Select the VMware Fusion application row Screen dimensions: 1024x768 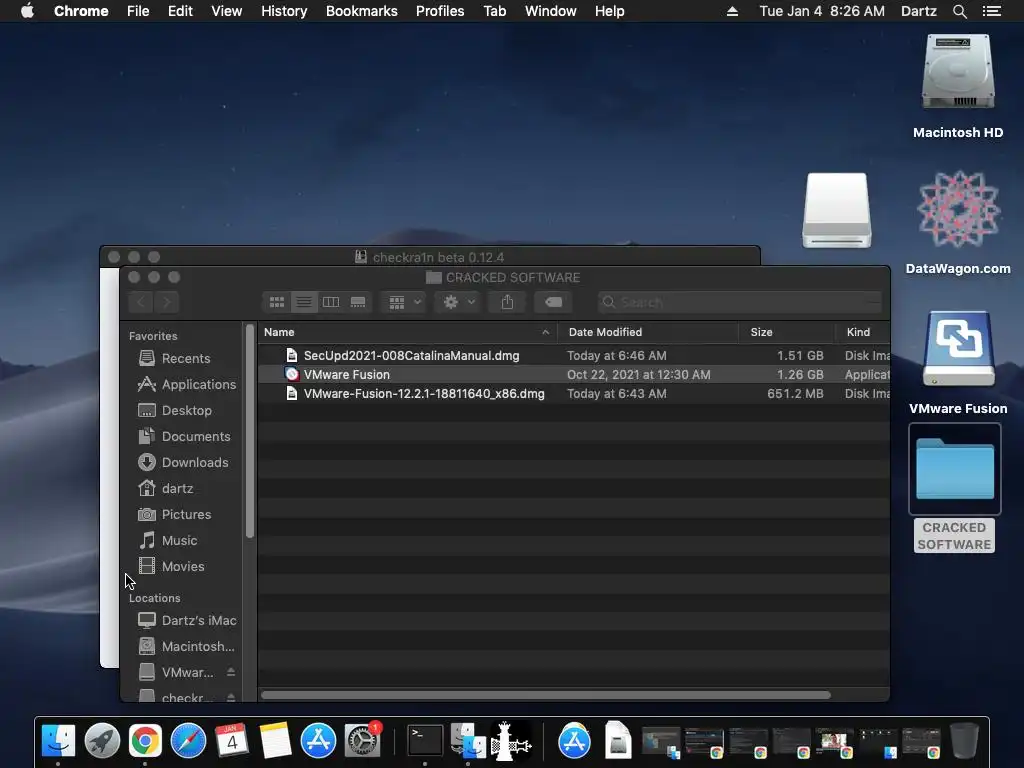point(573,374)
